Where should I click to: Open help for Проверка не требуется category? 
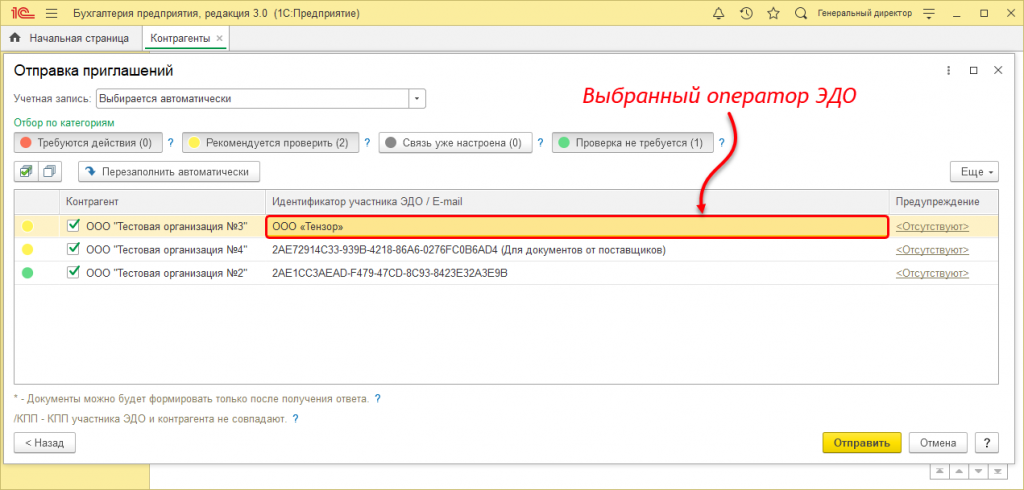click(721, 142)
